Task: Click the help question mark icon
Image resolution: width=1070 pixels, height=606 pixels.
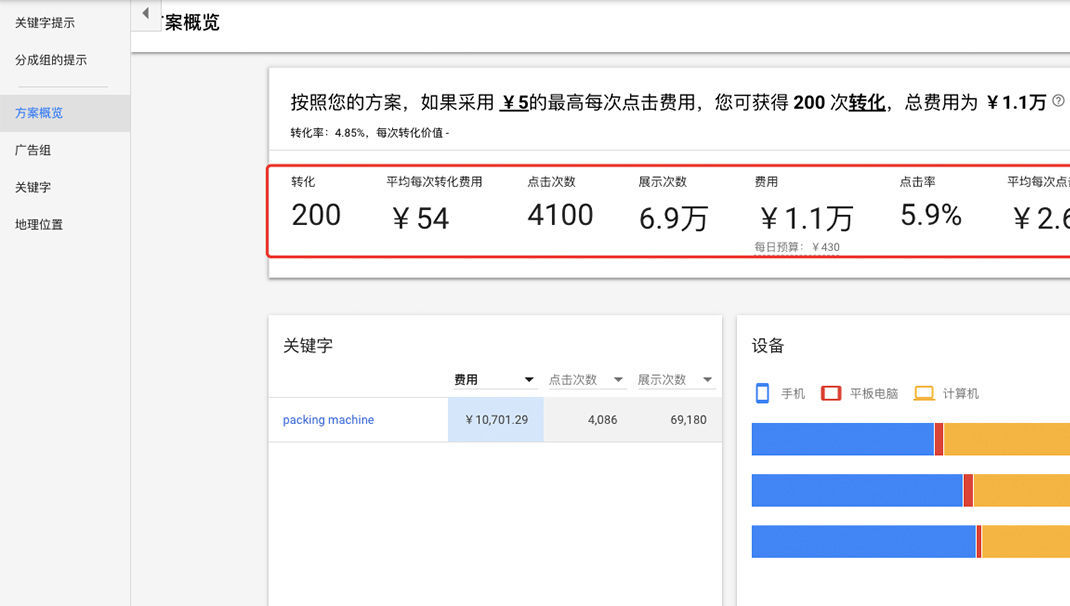Action: pos(1058,102)
